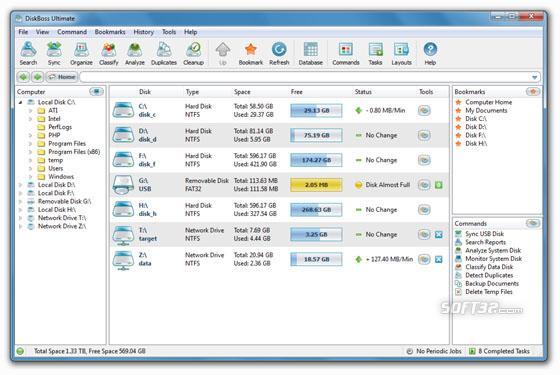Click the star button in Bookmarks header
This screenshot has width=560, height=375.
pyautogui.click(x=533, y=92)
